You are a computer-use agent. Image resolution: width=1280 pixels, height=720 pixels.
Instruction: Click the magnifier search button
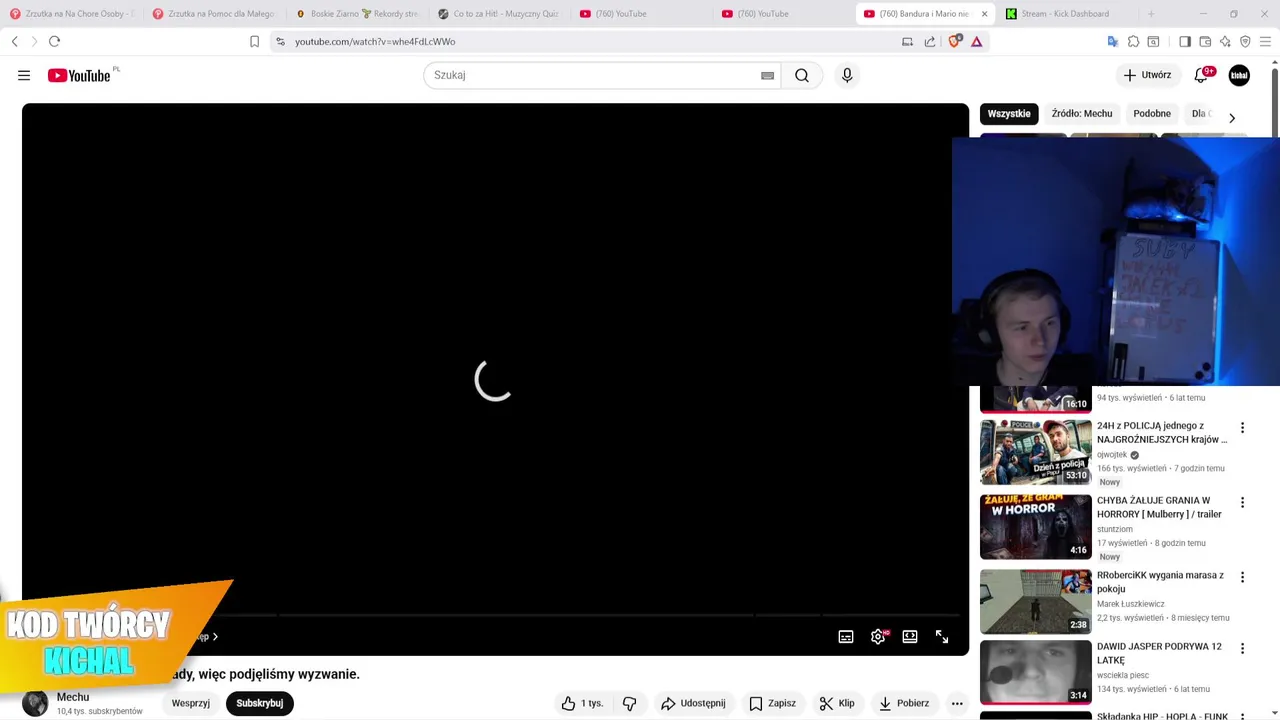tap(802, 75)
